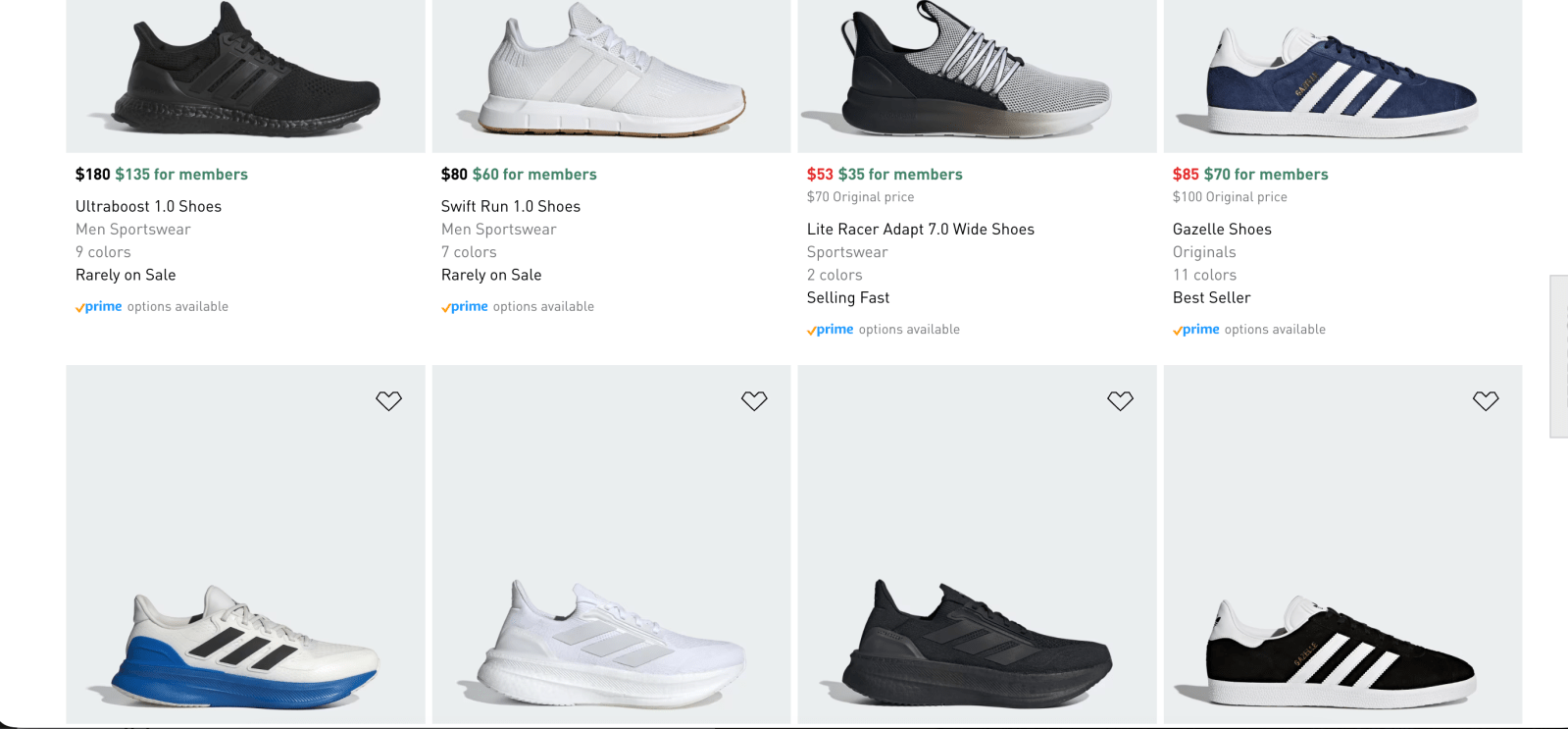Click the $135 for members price on Ultraboost
The width and height of the screenshot is (1568, 729).
[181, 175]
